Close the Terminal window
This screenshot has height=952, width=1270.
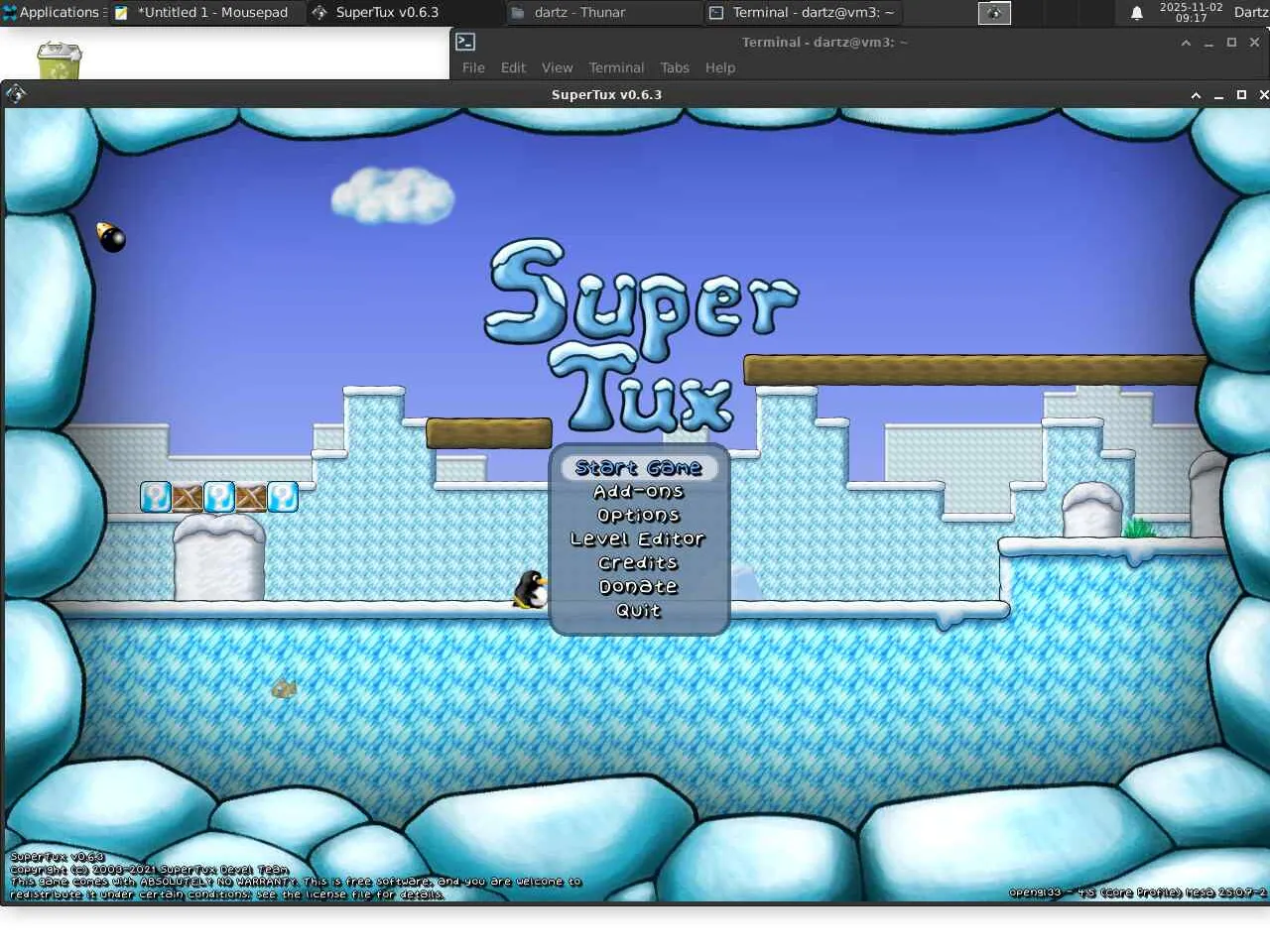click(1254, 43)
